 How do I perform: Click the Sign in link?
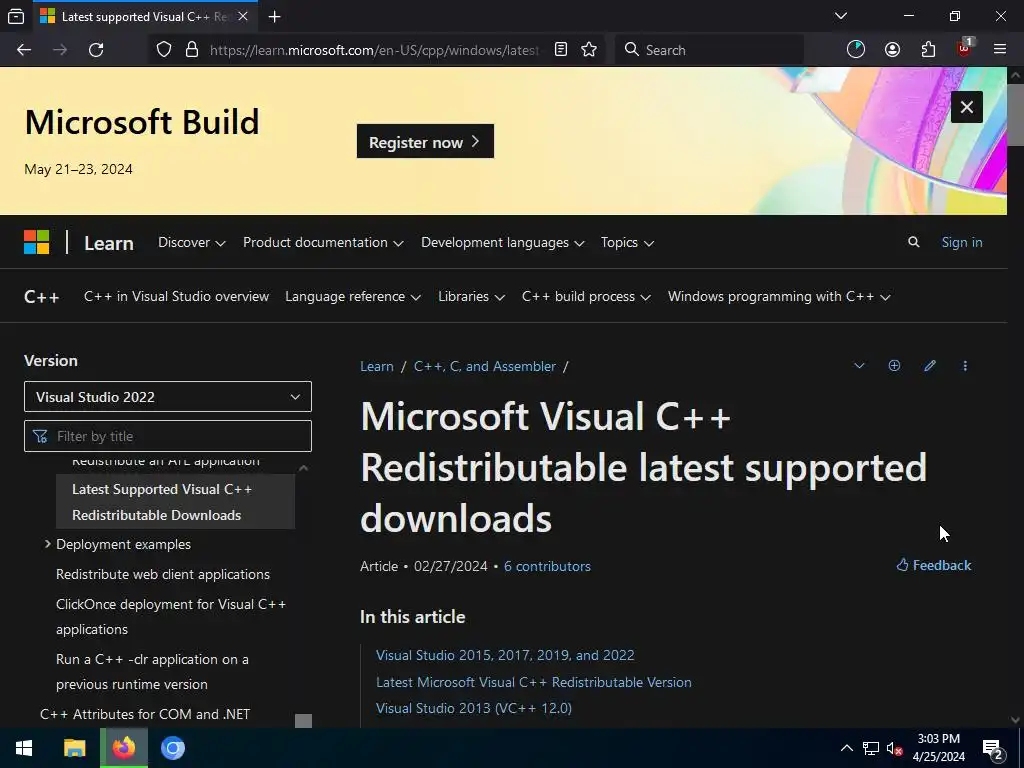tap(961, 242)
